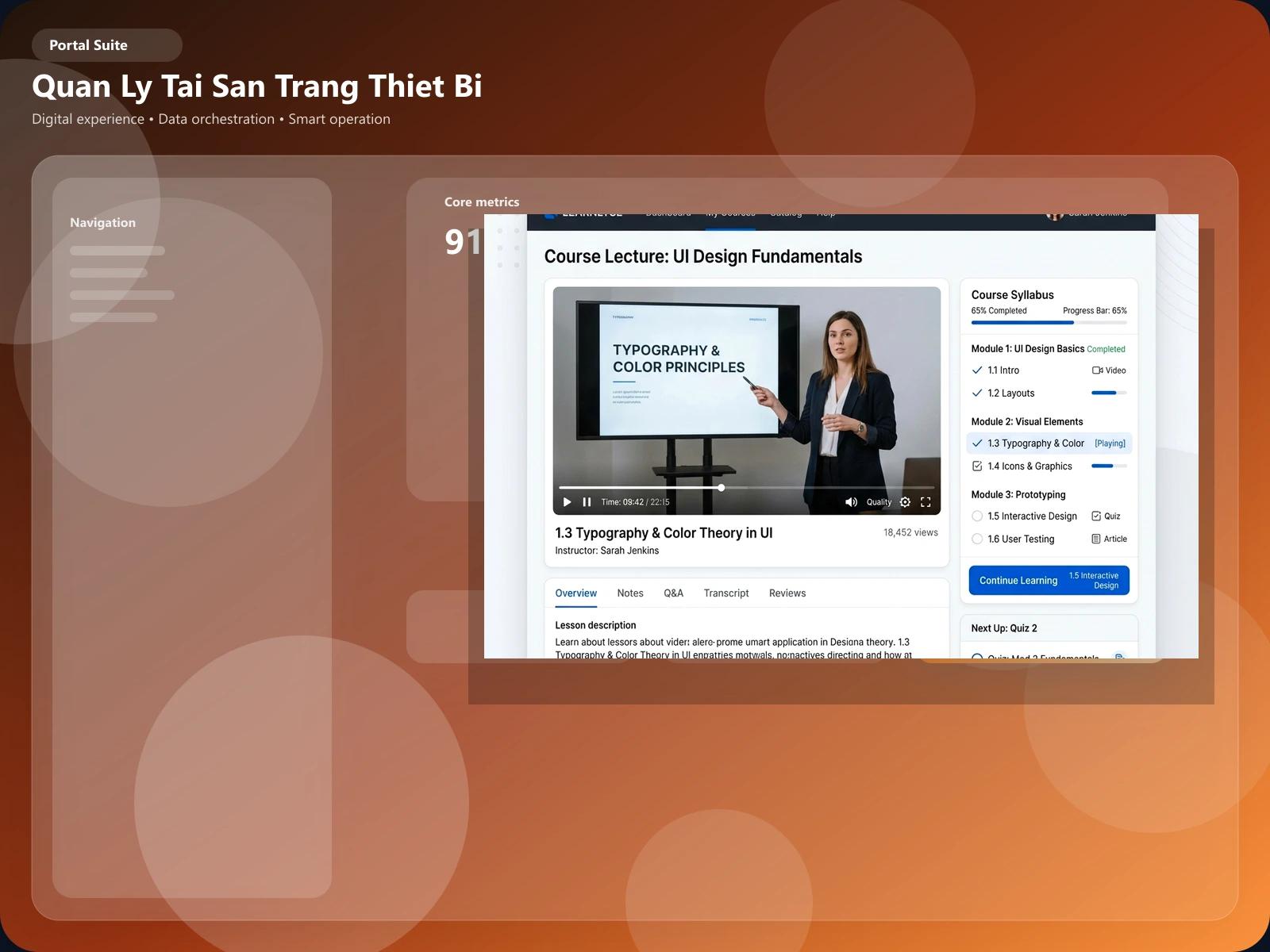This screenshot has height=952, width=1270.
Task: Open the 1.1 Intro lesson label
Action: [1003, 370]
